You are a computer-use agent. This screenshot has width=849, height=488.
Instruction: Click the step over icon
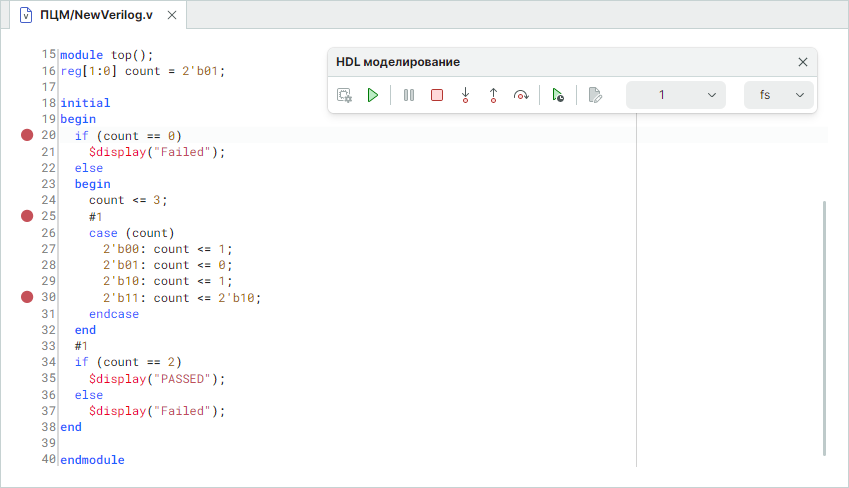click(521, 95)
